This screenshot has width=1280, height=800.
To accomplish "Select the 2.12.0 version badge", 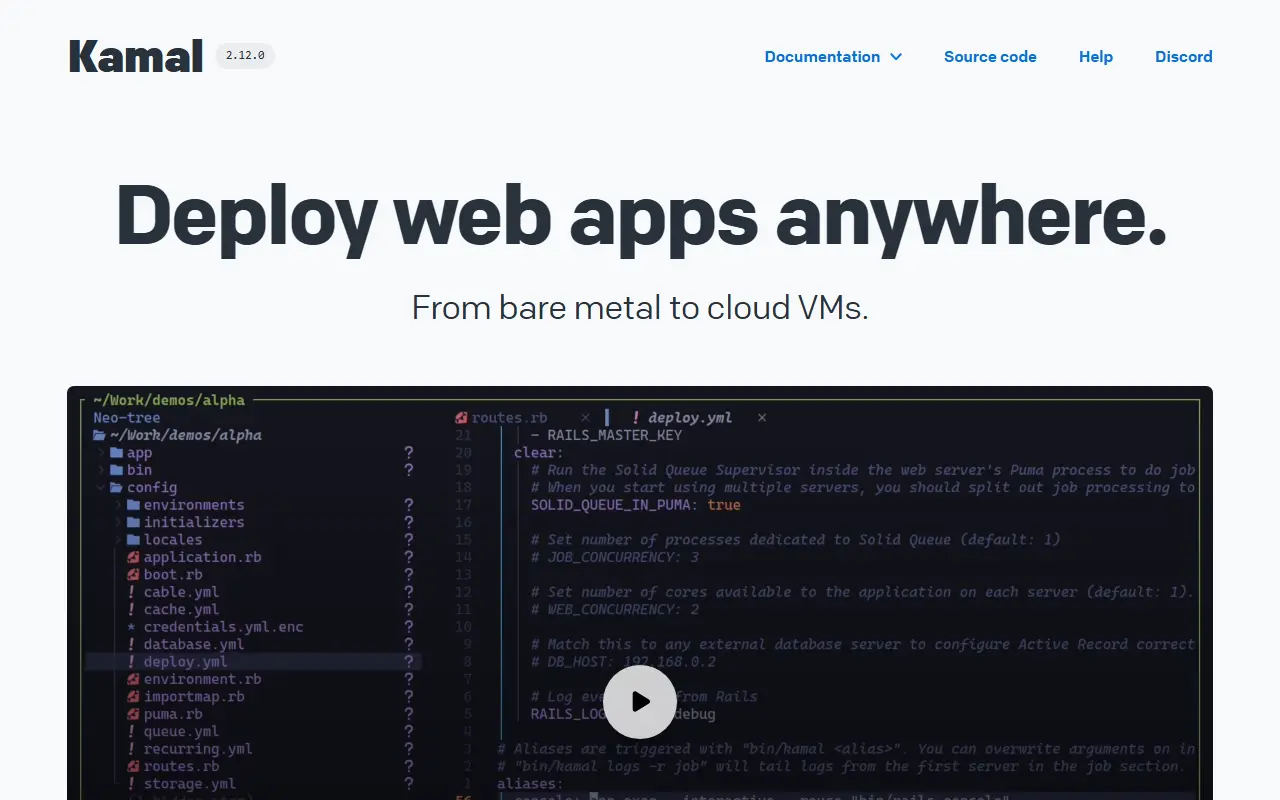I will (x=245, y=56).
